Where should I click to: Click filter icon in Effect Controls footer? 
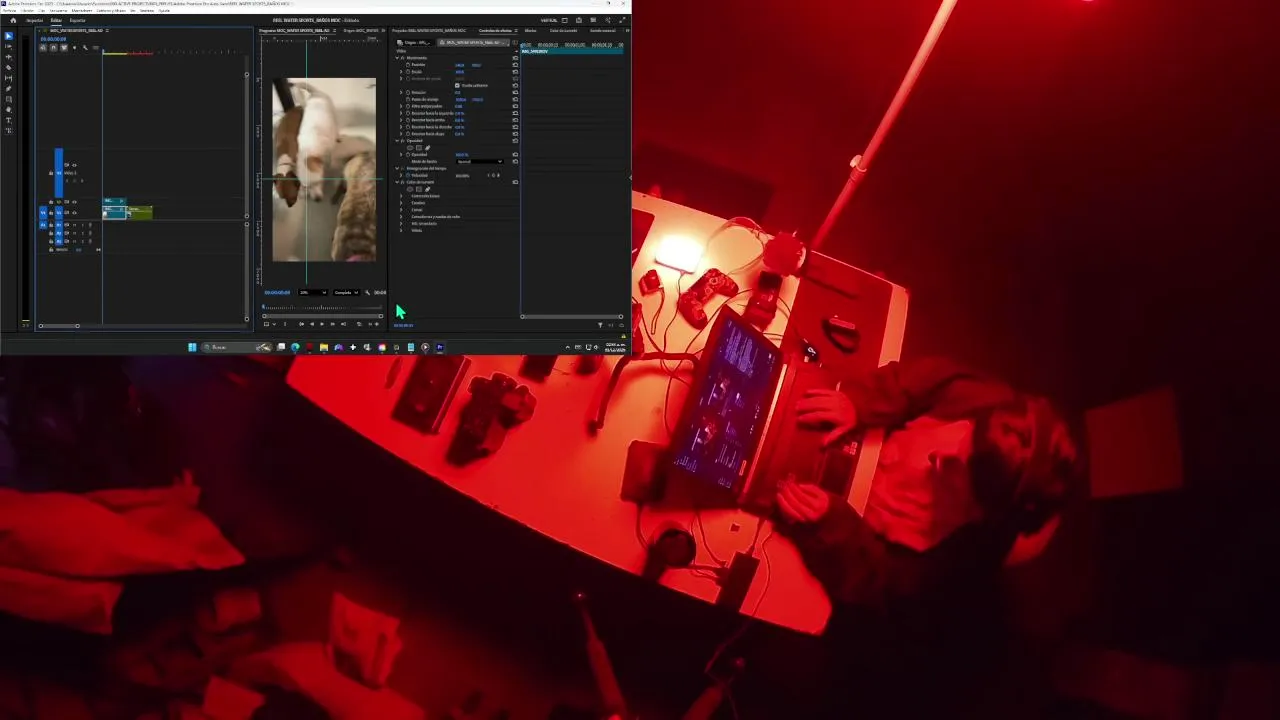pos(600,325)
